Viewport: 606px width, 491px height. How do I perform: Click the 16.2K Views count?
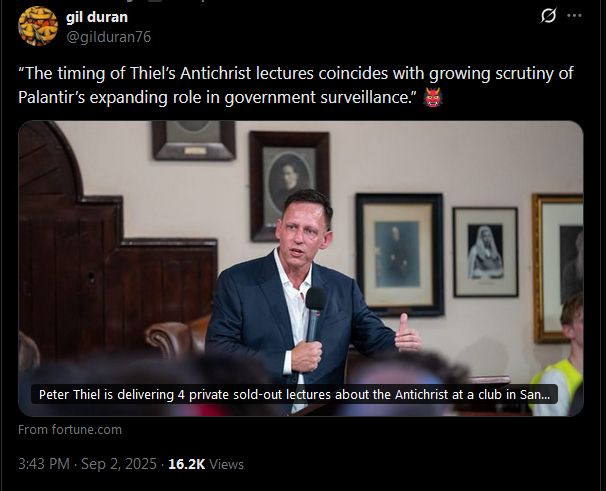206,464
